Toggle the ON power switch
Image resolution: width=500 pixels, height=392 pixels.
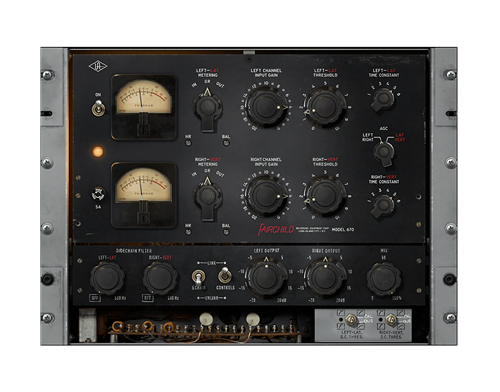click(x=98, y=109)
